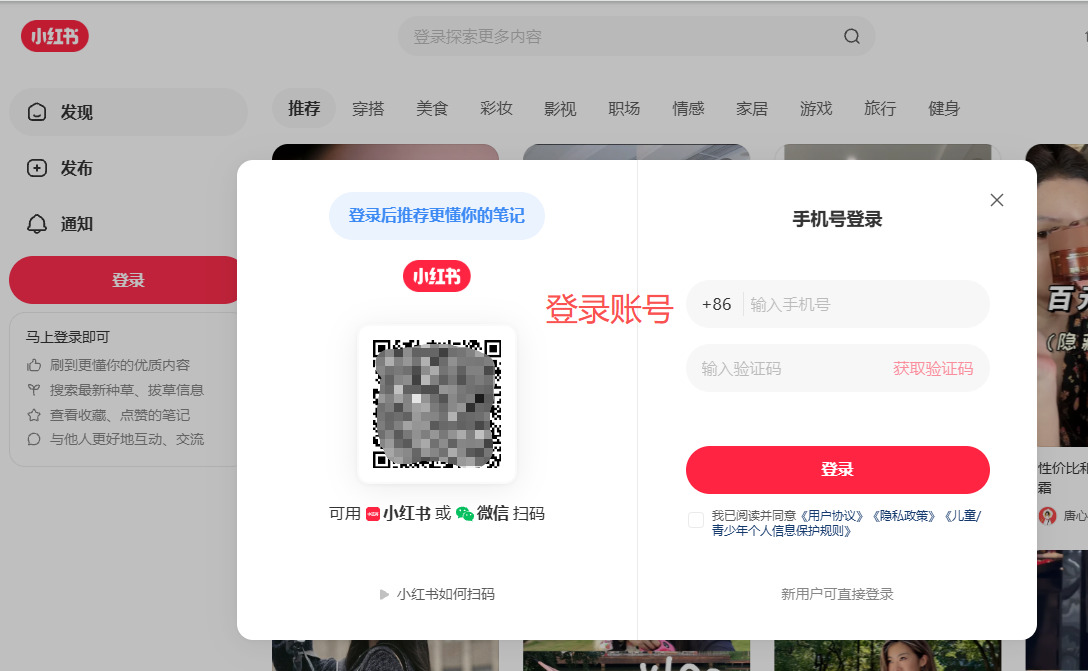Viewport: 1088px width, 671px height.
Task: Click the star icon beside 查看收藏
Action: pyautogui.click(x=34, y=415)
